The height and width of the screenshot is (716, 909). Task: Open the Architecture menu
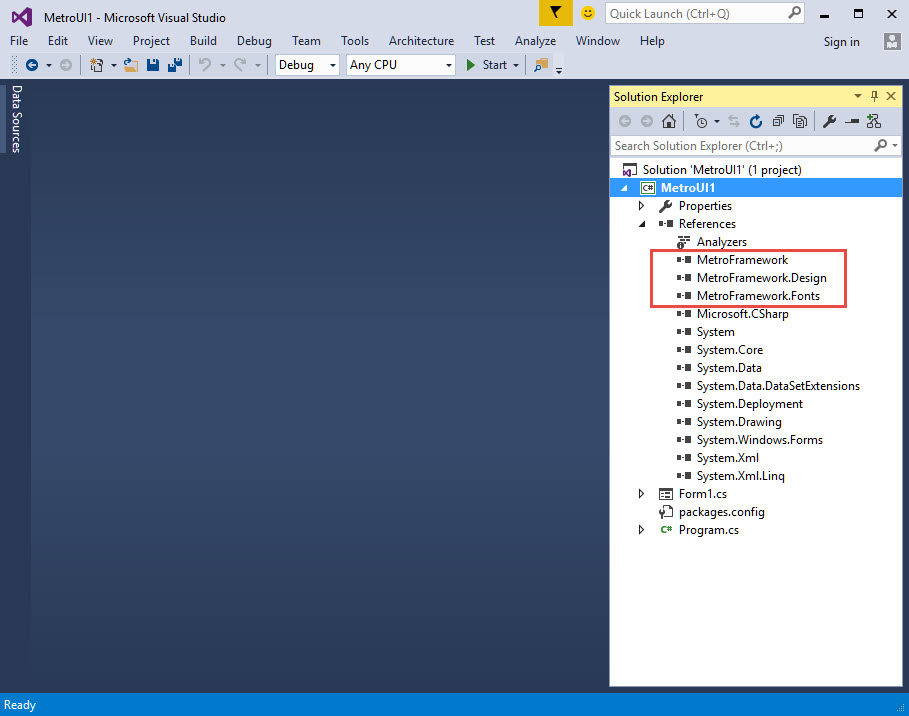point(421,41)
